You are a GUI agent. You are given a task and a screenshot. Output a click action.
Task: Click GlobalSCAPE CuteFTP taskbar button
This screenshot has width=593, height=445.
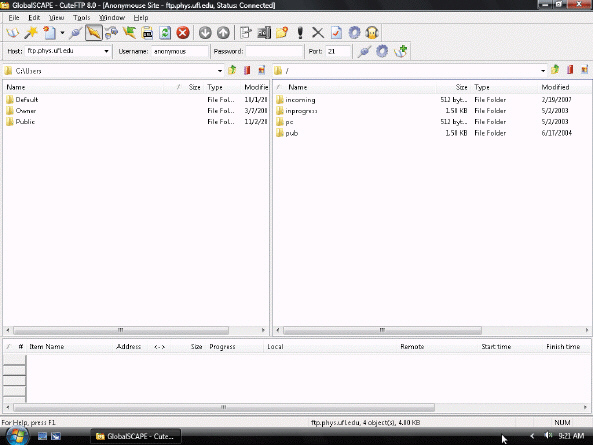(136, 436)
